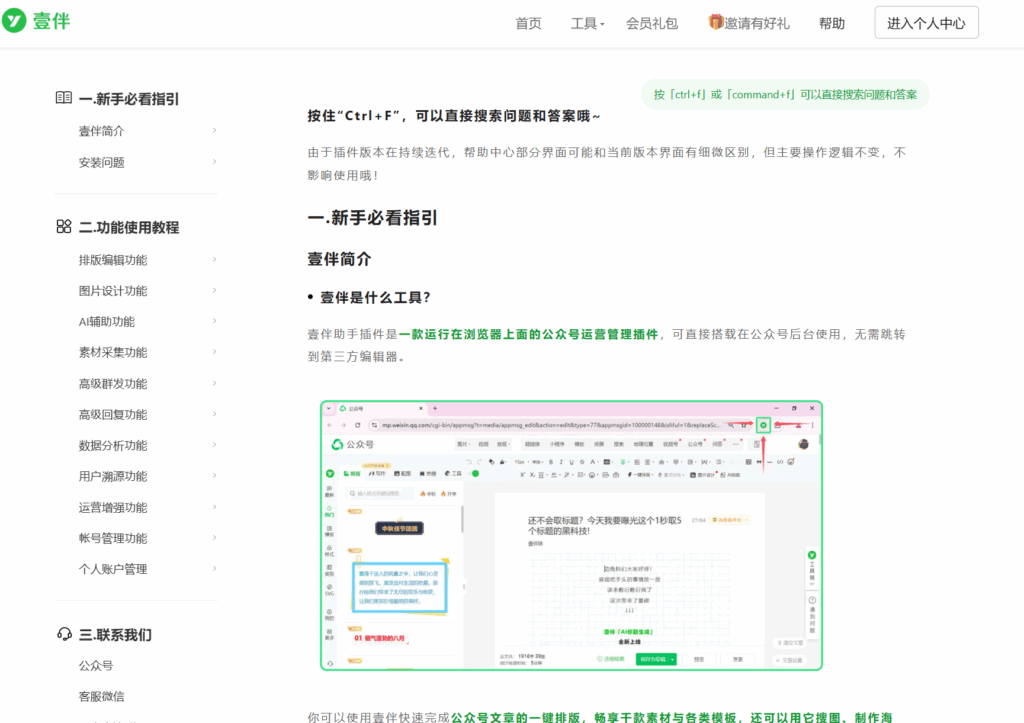1024x723 pixels.
Task: Expand the 图片设计功能 chevron
Action: (214, 291)
